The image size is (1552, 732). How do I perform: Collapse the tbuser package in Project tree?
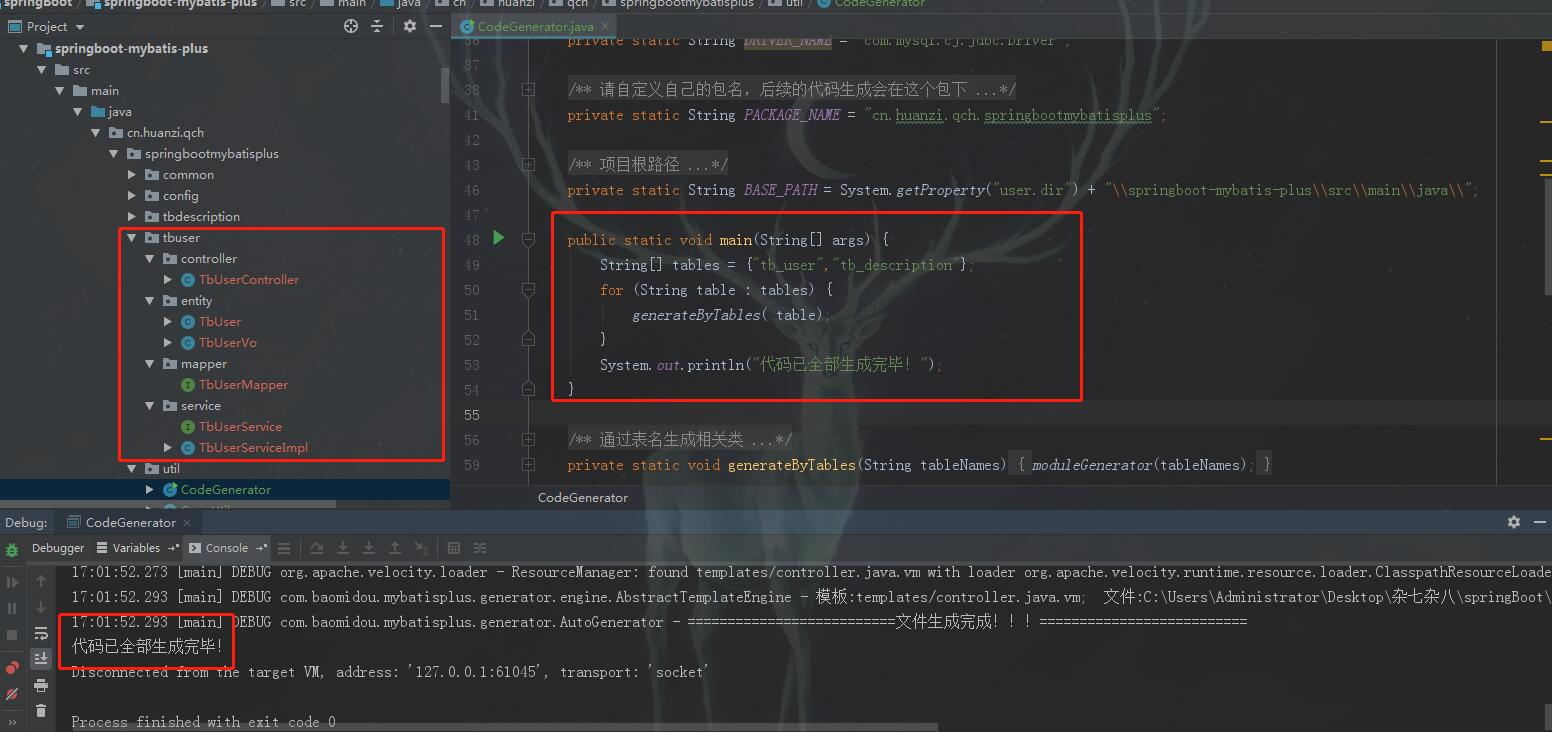[x=131, y=237]
